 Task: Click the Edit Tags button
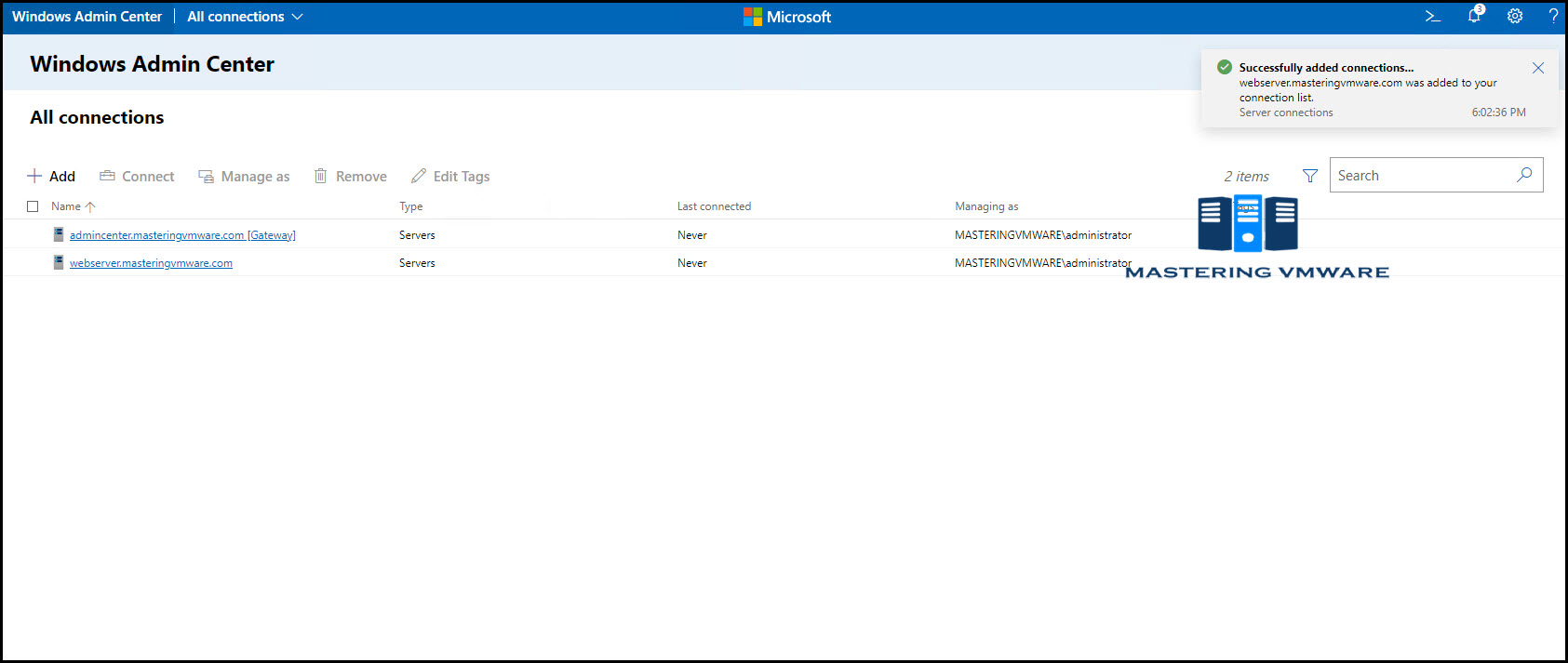(450, 176)
